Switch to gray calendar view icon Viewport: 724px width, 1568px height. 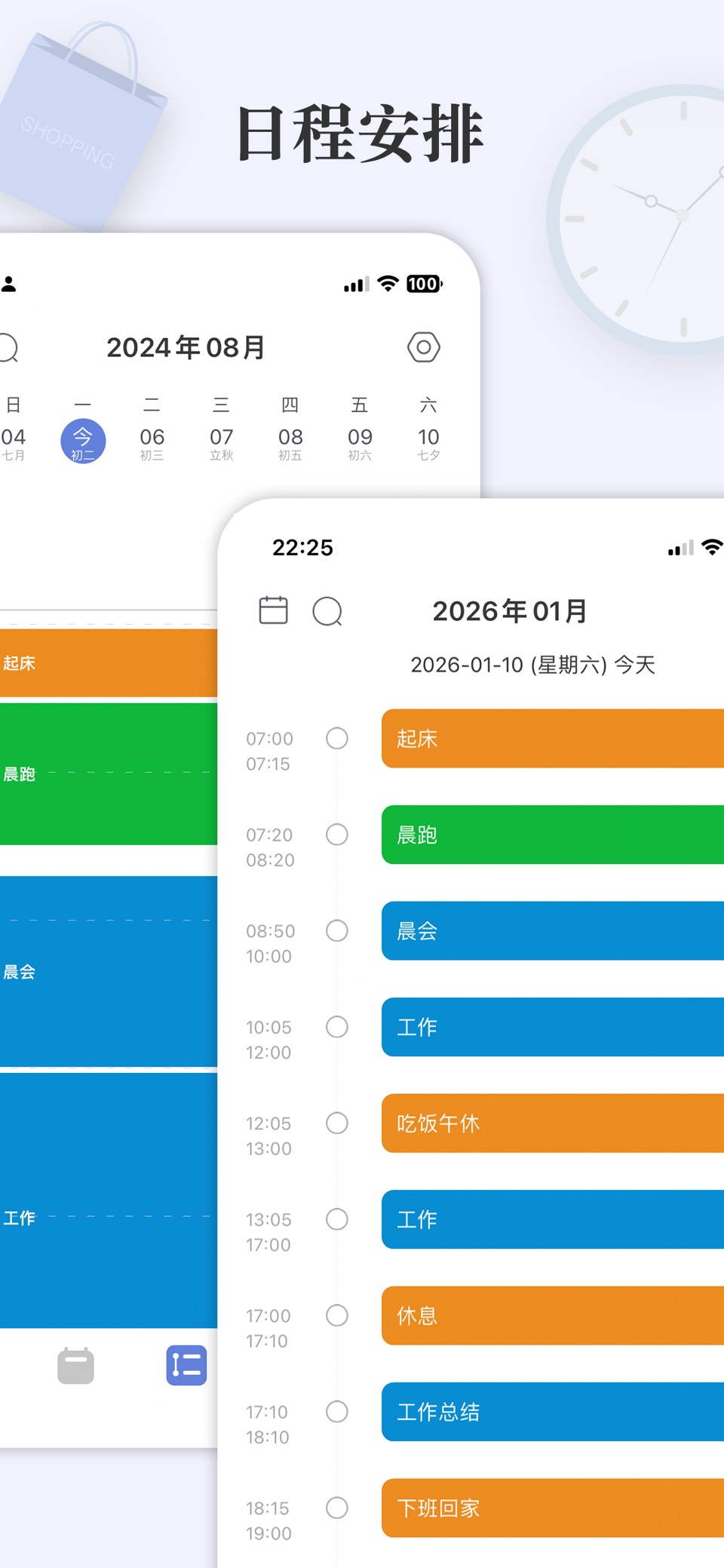[x=75, y=1366]
